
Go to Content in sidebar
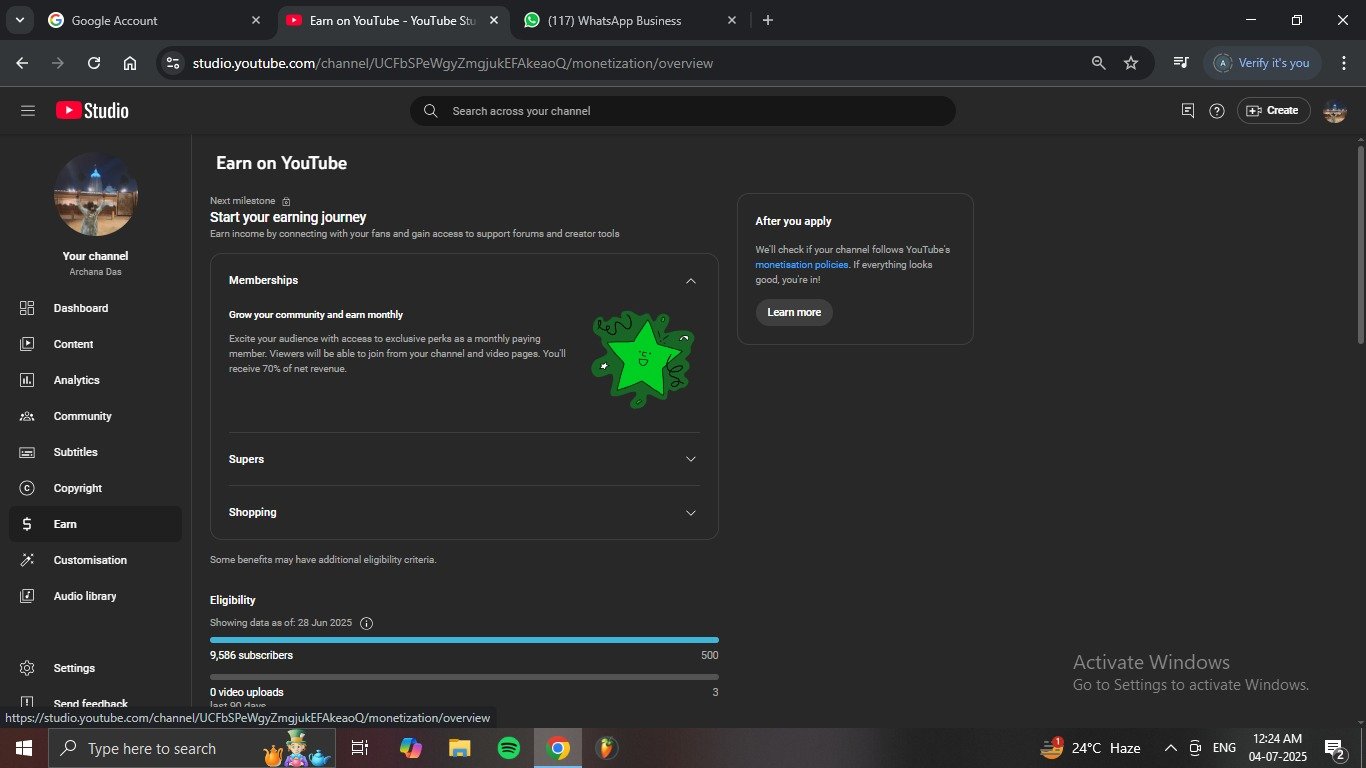click(95, 344)
